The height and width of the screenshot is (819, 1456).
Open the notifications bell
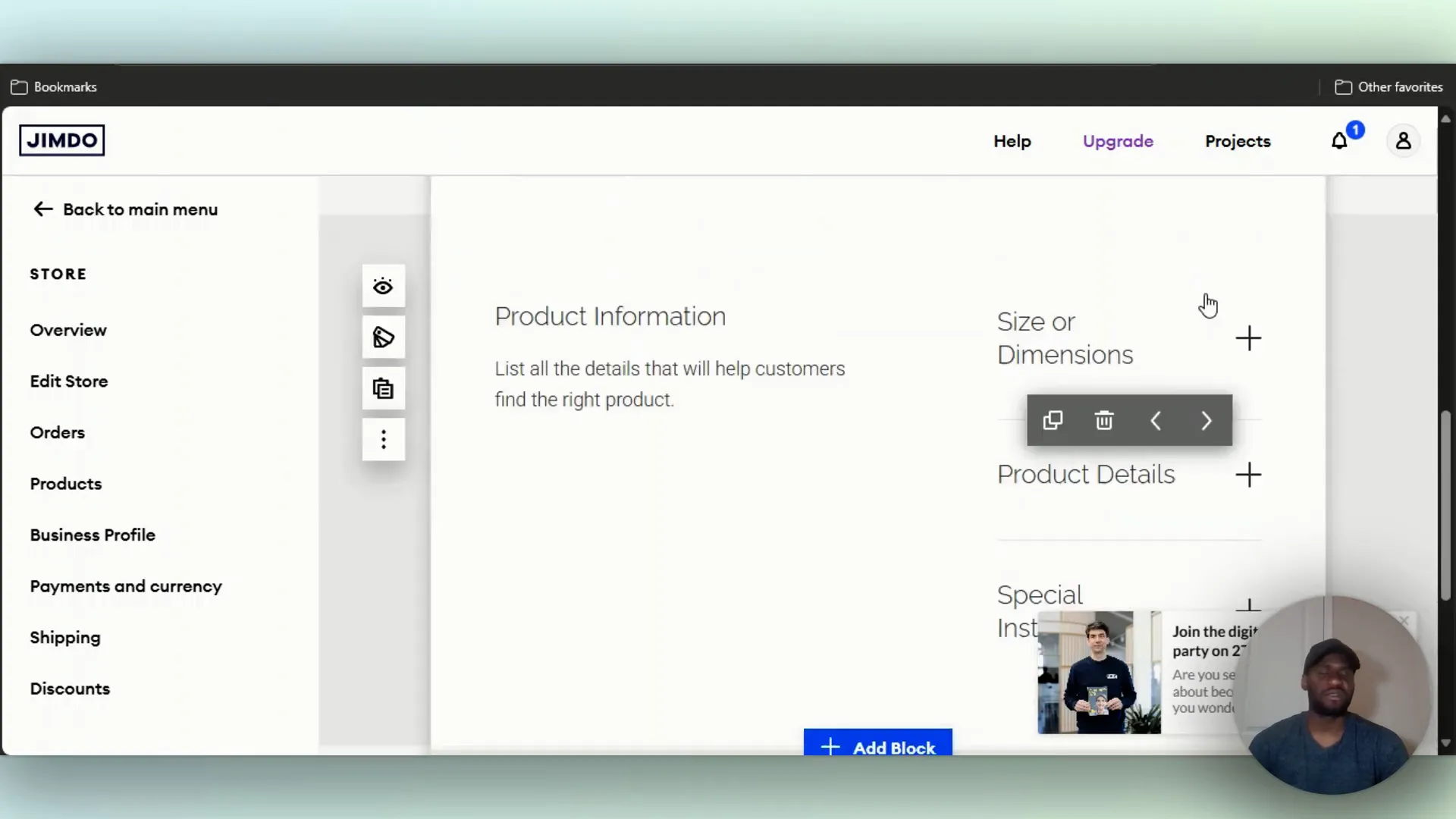(1339, 141)
